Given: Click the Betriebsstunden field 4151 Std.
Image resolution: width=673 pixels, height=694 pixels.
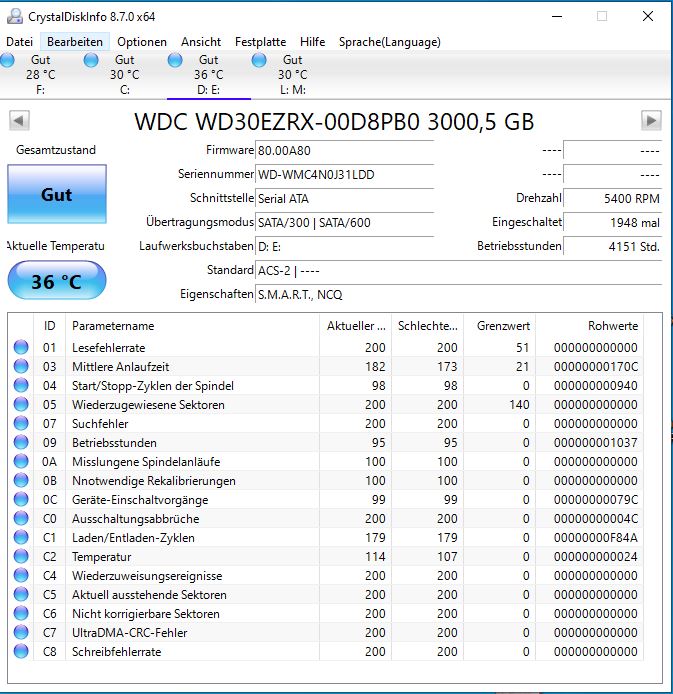Looking at the screenshot, I should pos(613,246).
